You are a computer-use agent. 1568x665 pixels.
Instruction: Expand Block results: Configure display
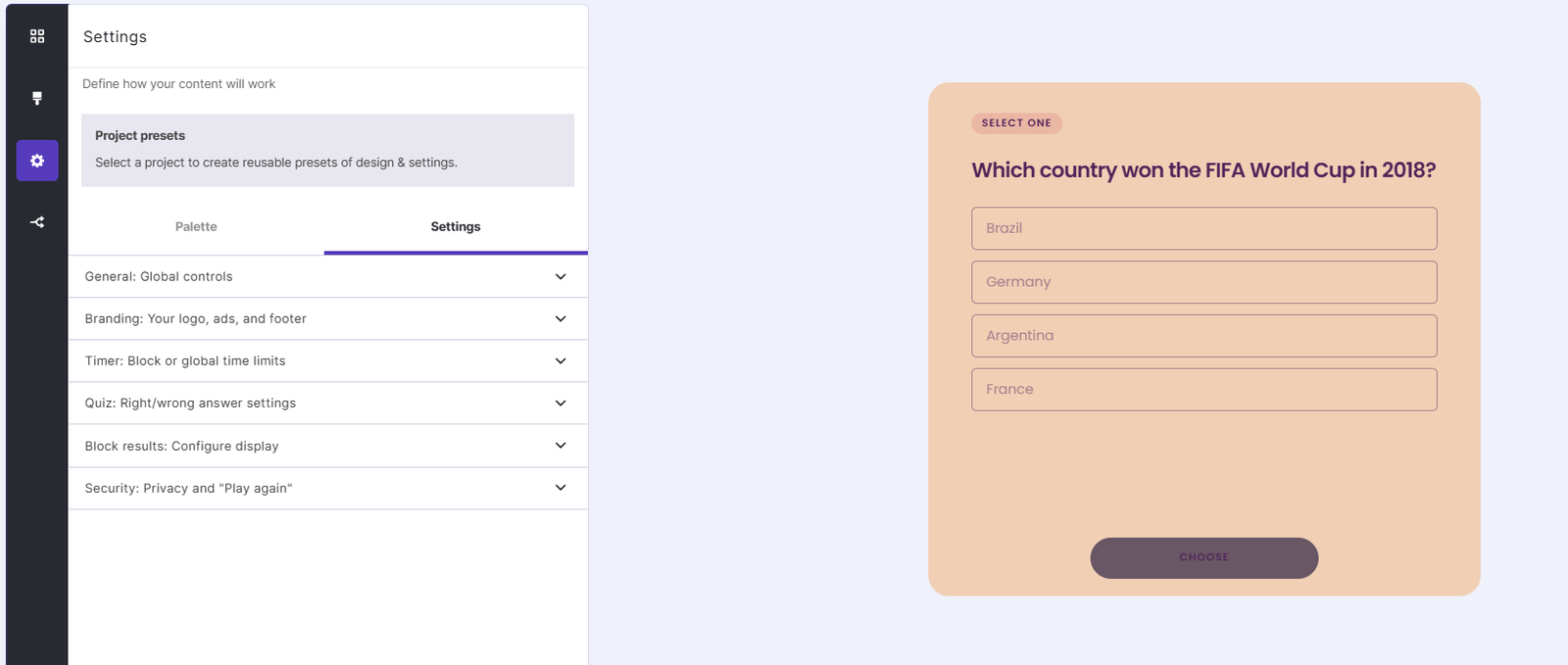327,445
